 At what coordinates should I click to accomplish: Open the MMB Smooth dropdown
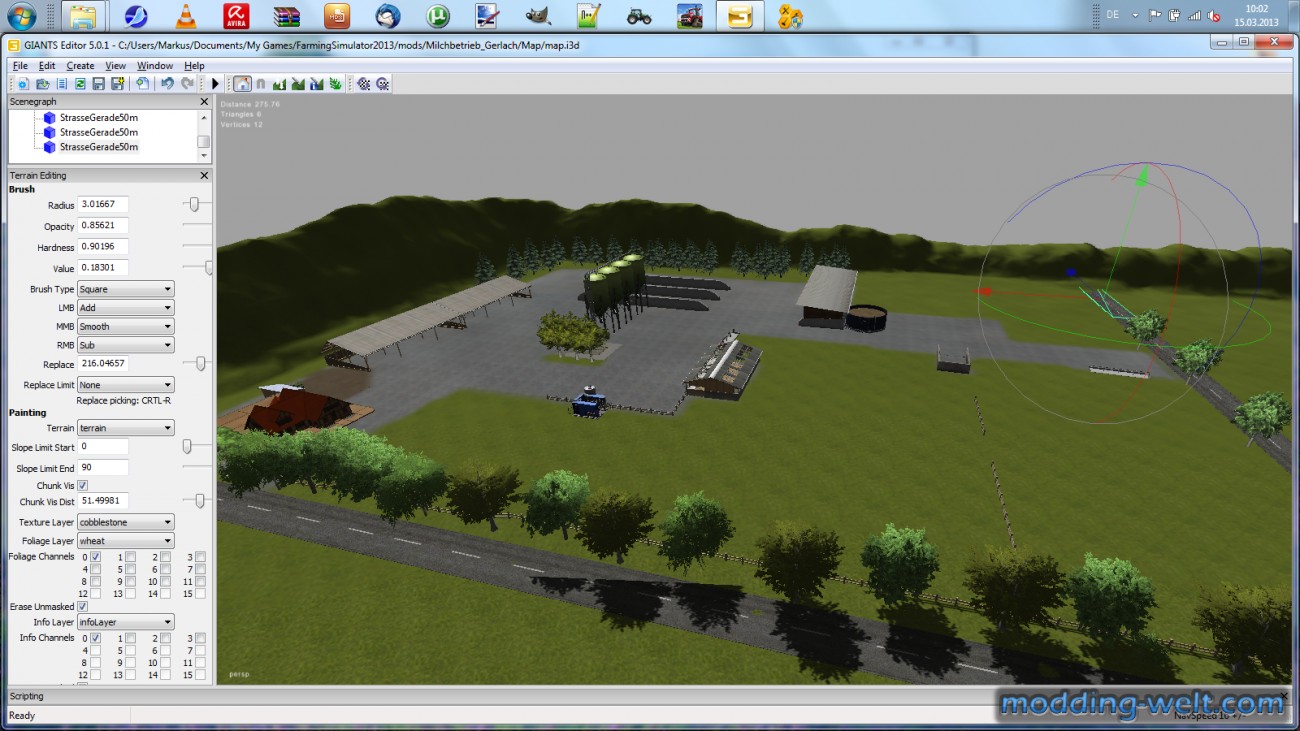(126, 326)
